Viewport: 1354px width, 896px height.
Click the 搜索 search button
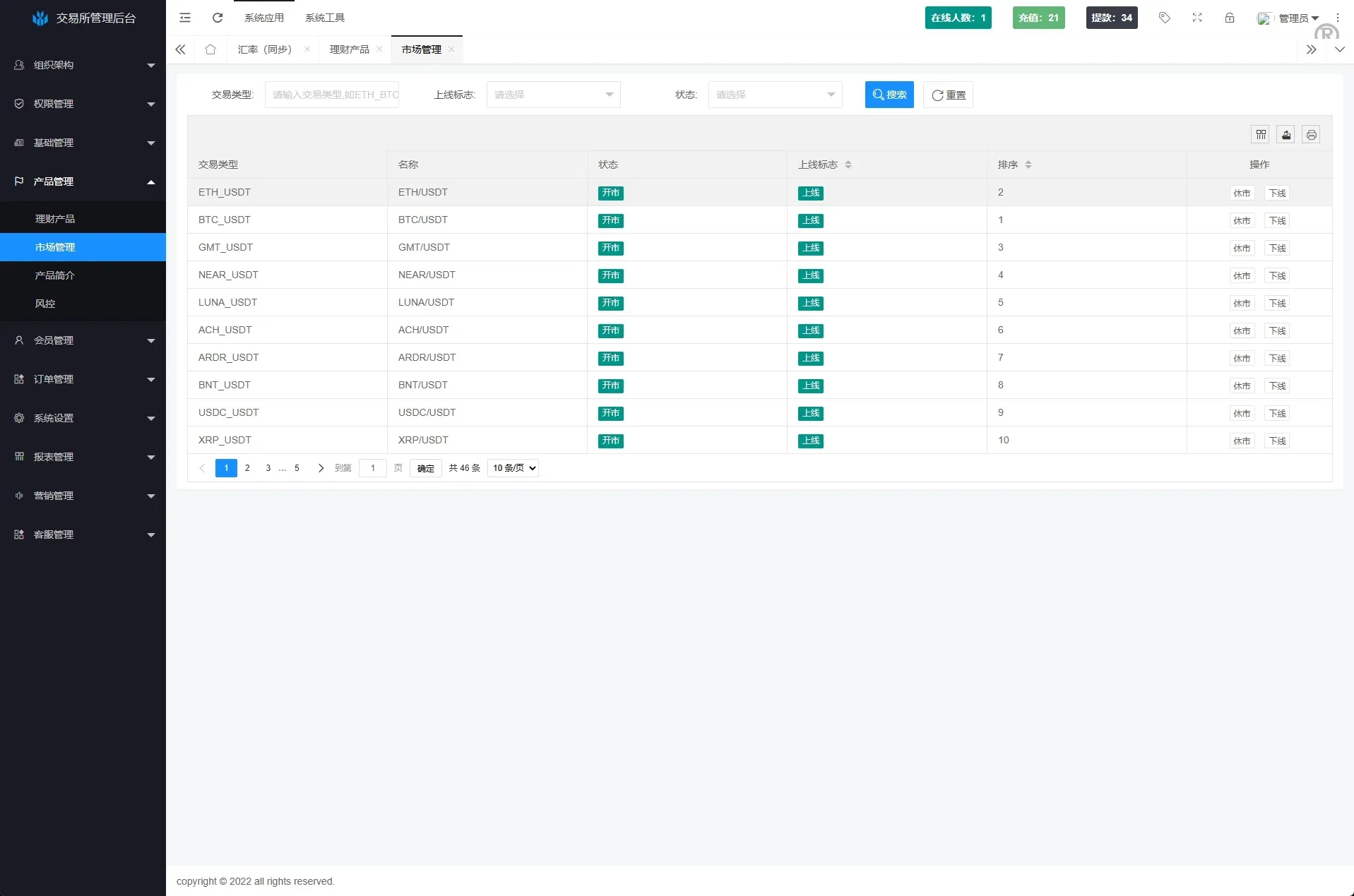(889, 94)
